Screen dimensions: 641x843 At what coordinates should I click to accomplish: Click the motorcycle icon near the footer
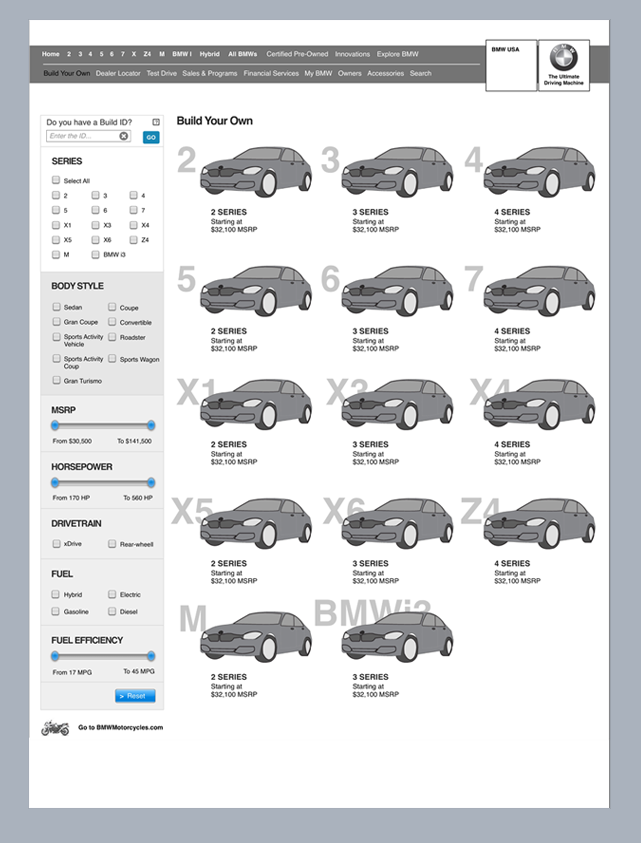click(55, 728)
